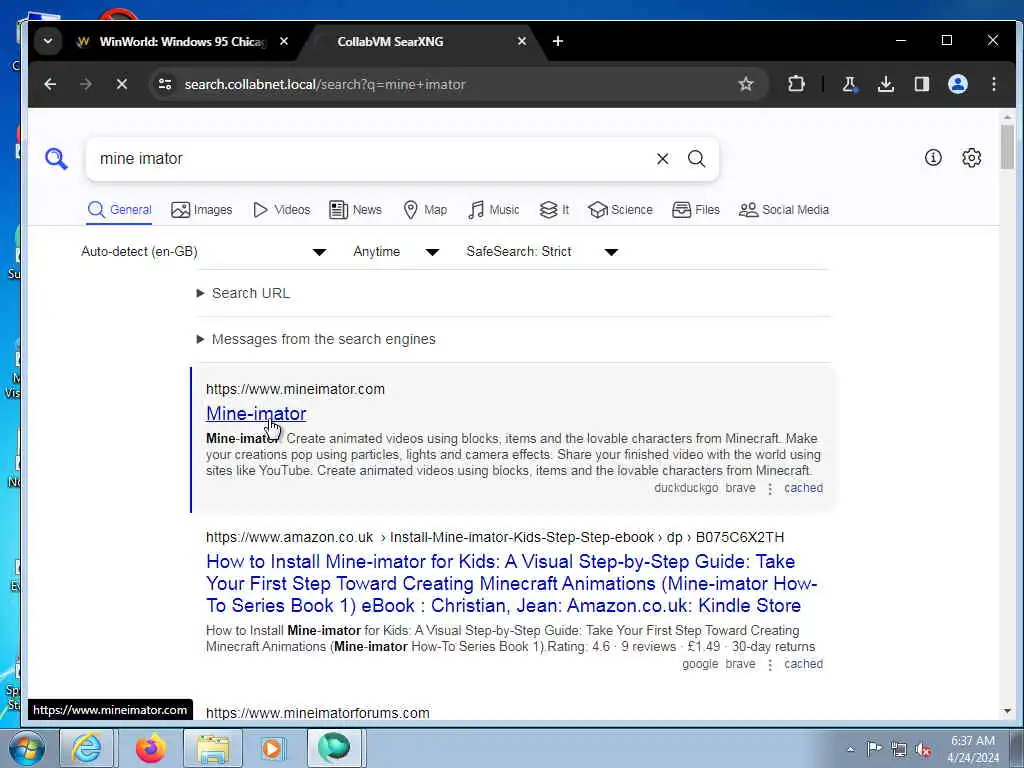Click the page vertical scrollbar thumb

pyautogui.click(x=1007, y=148)
